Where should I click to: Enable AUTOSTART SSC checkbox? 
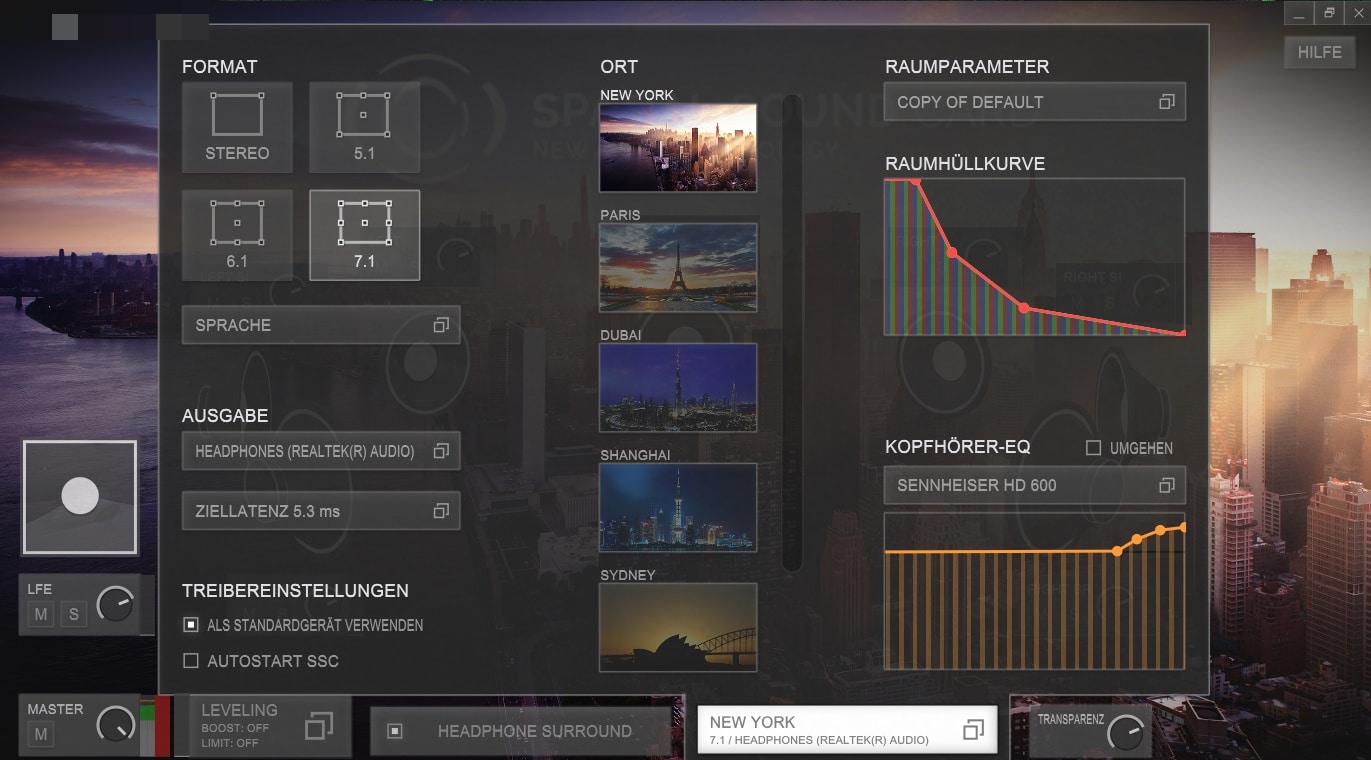pyautogui.click(x=191, y=661)
